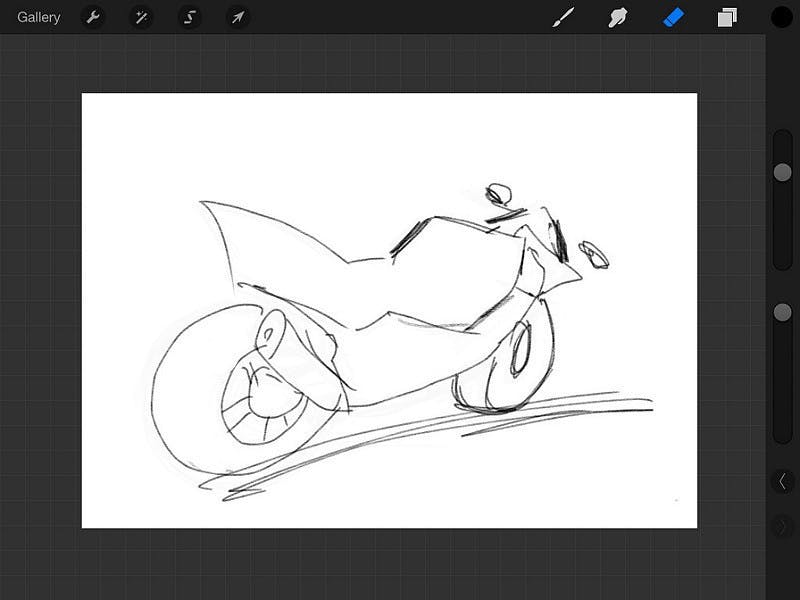Screen dimensions: 800x600
Task: Activate the Selection tool
Action: coord(189,17)
